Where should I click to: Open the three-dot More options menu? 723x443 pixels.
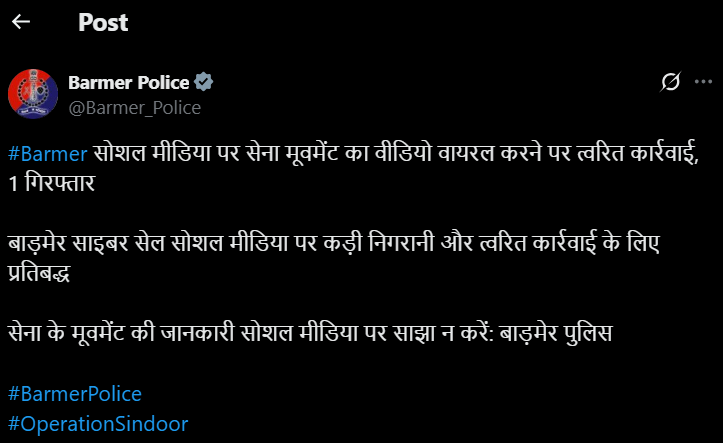[703, 84]
